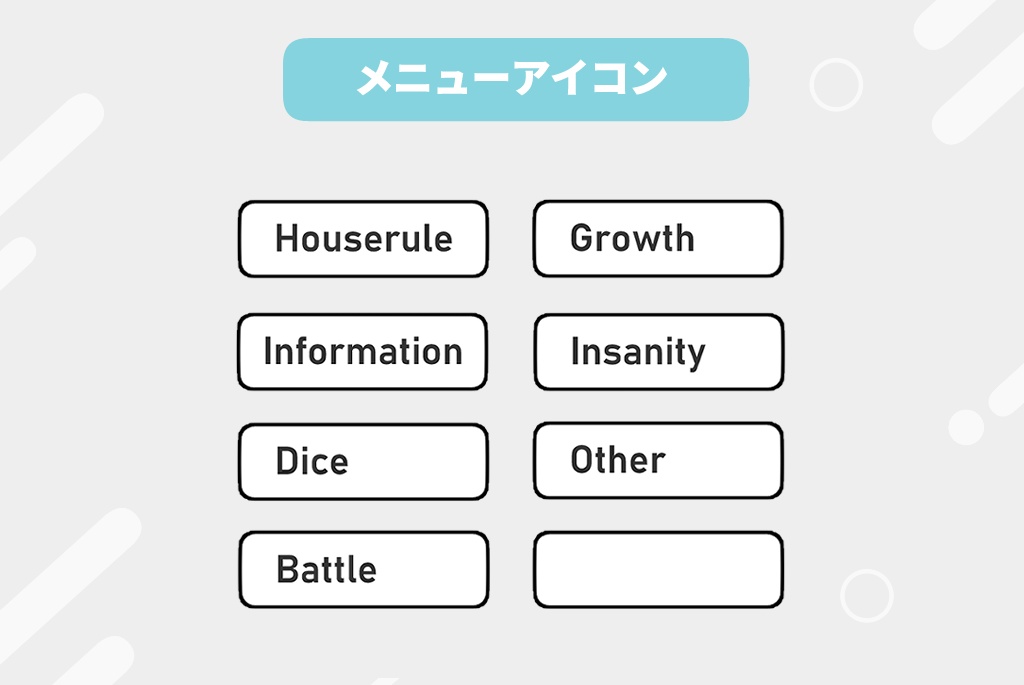This screenshot has width=1024, height=685.
Task: Choose the Other menu button
Action: pos(658,460)
